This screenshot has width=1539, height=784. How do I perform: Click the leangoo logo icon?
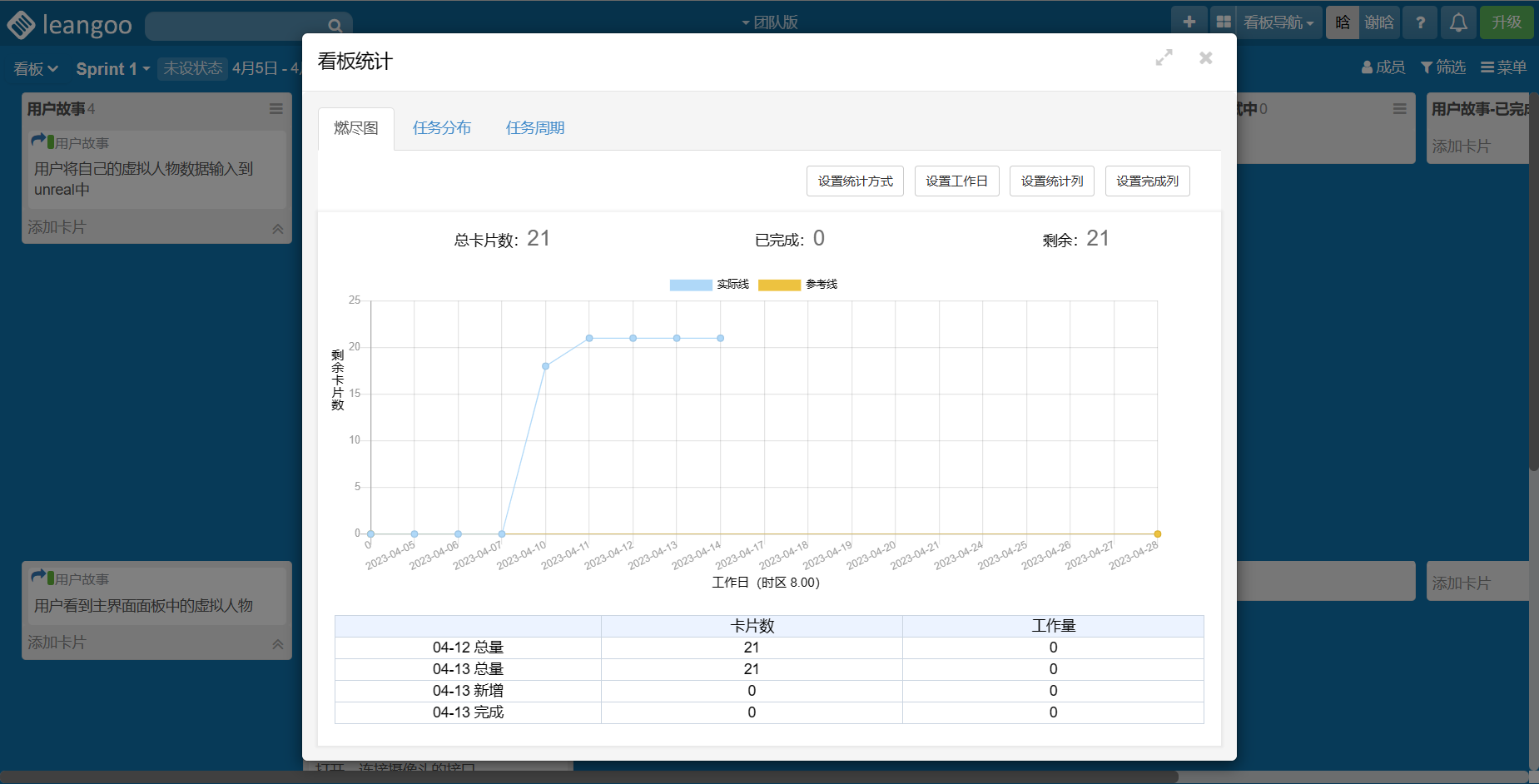(x=21, y=25)
